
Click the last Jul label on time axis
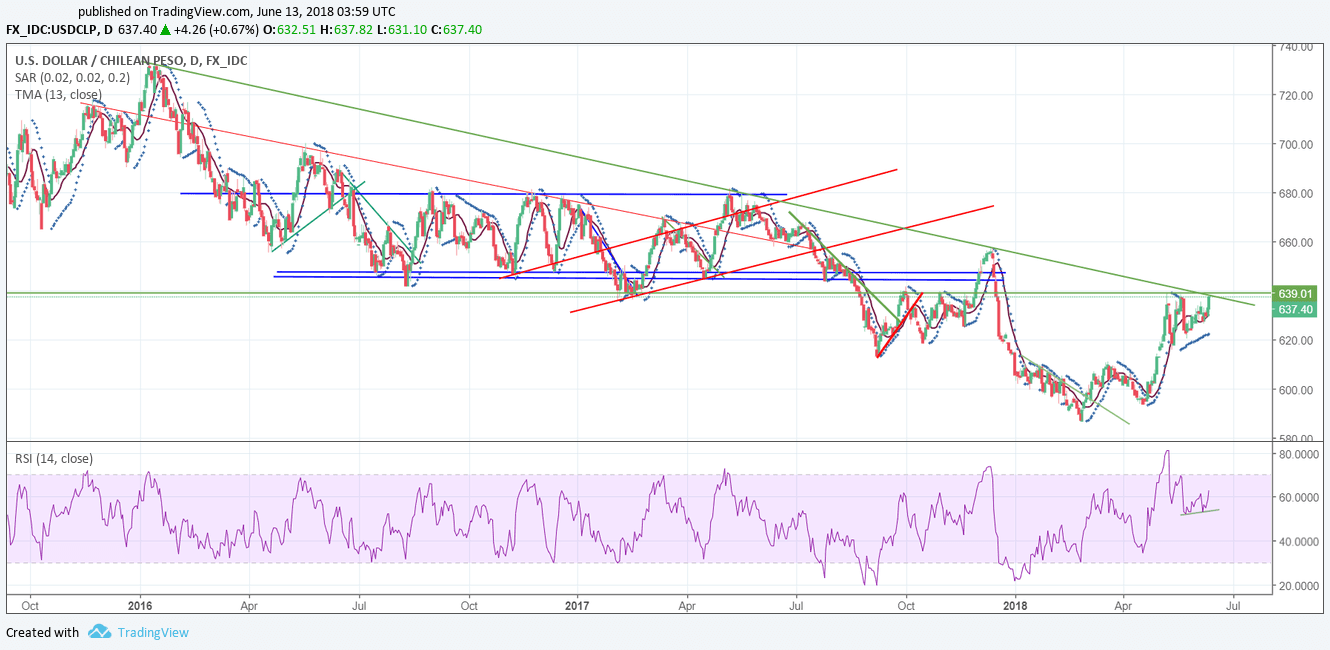click(1233, 605)
